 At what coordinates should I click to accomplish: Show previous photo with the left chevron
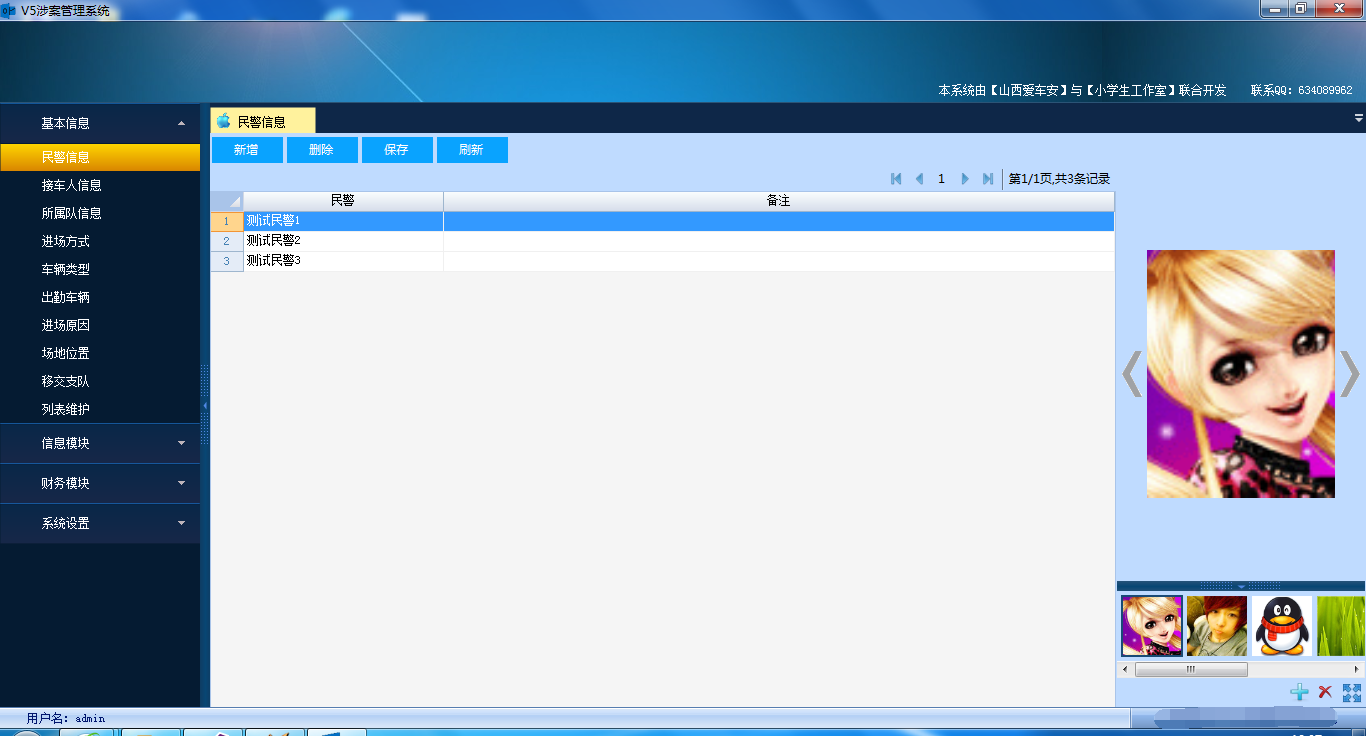click(1132, 374)
